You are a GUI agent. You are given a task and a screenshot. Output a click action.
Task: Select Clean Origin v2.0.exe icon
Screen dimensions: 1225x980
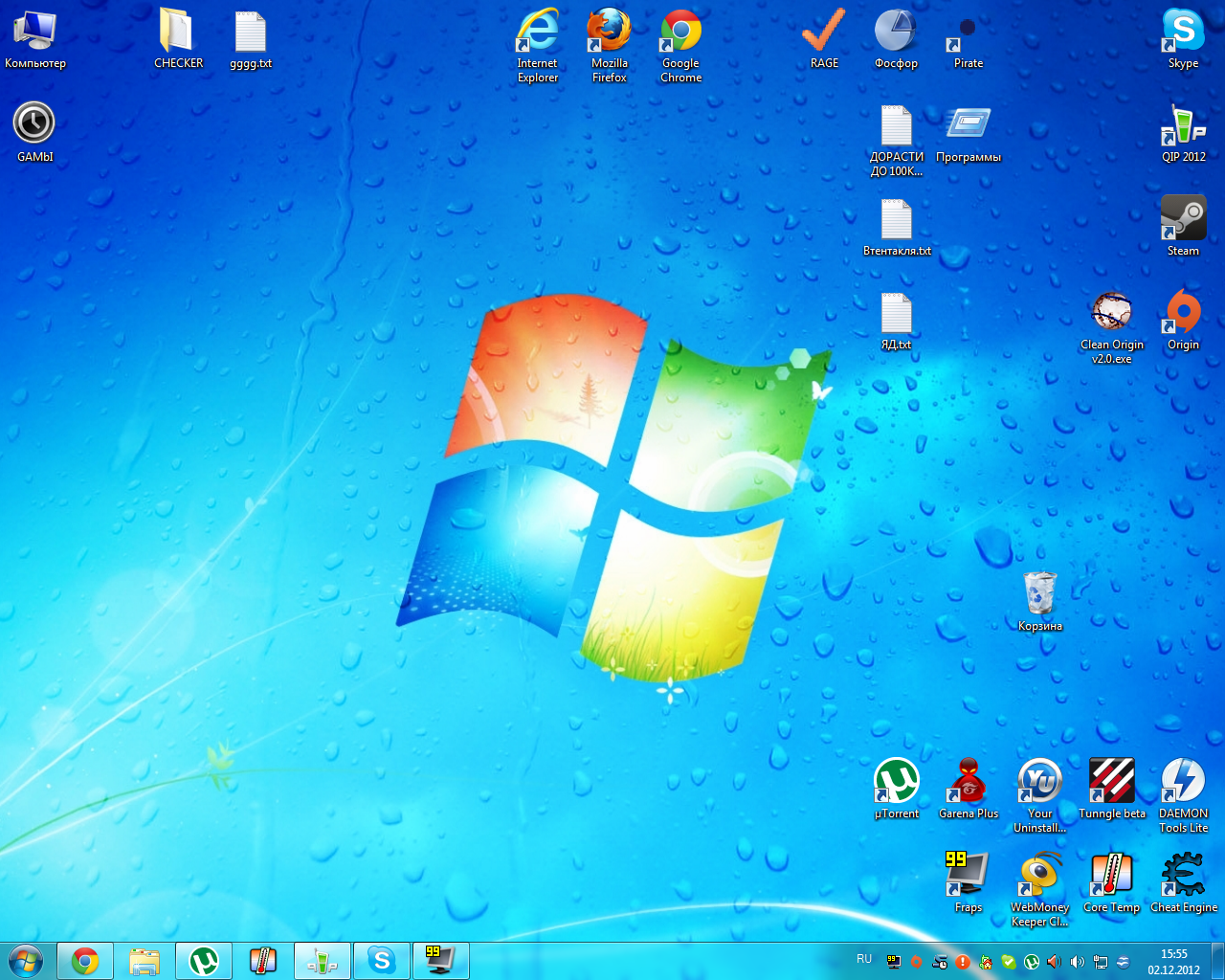pos(1112,327)
